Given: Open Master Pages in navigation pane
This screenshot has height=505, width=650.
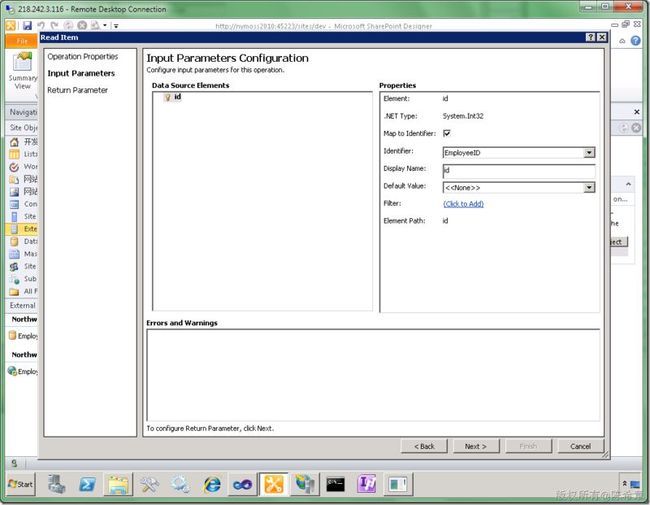Looking at the screenshot, I should [x=24, y=254].
